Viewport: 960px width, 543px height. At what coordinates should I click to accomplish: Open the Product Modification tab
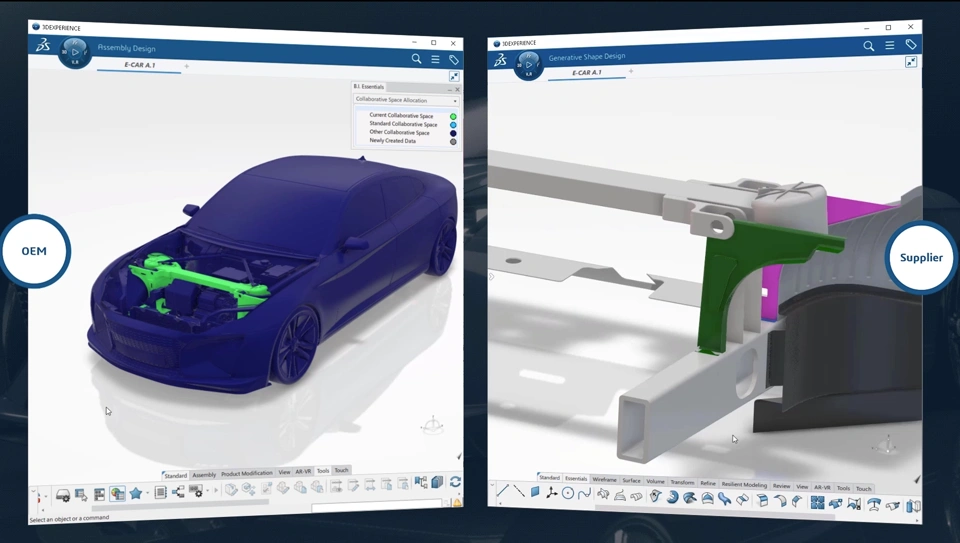tap(247, 473)
